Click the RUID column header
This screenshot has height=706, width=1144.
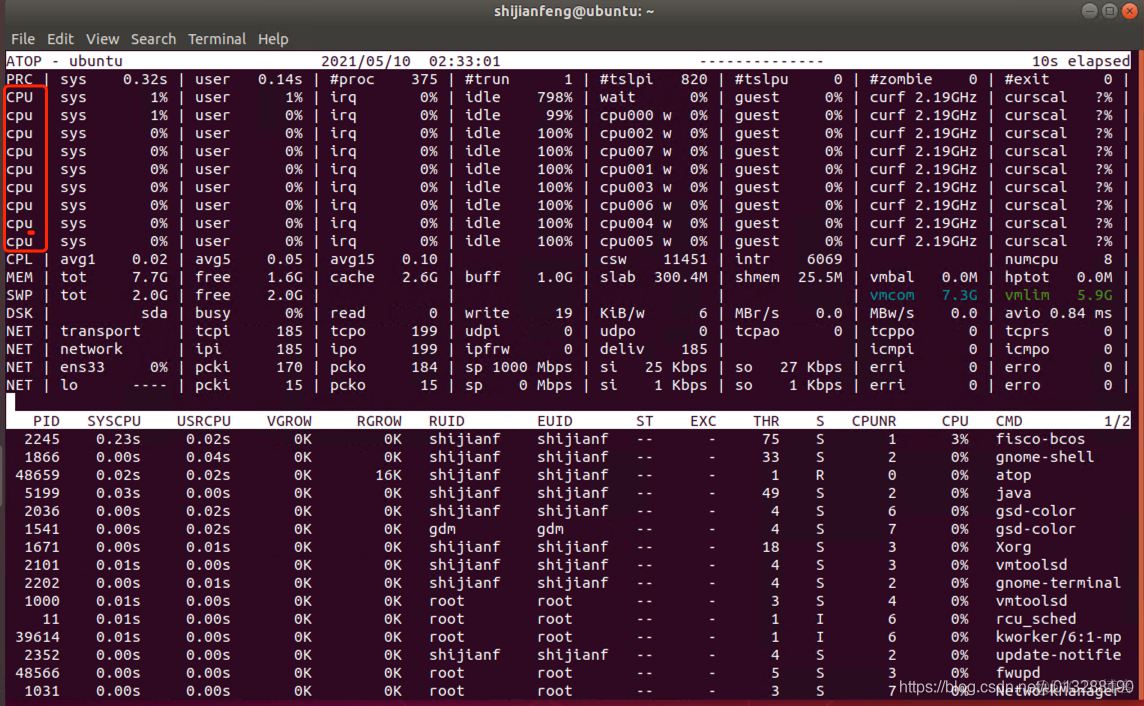pyautogui.click(x=447, y=421)
